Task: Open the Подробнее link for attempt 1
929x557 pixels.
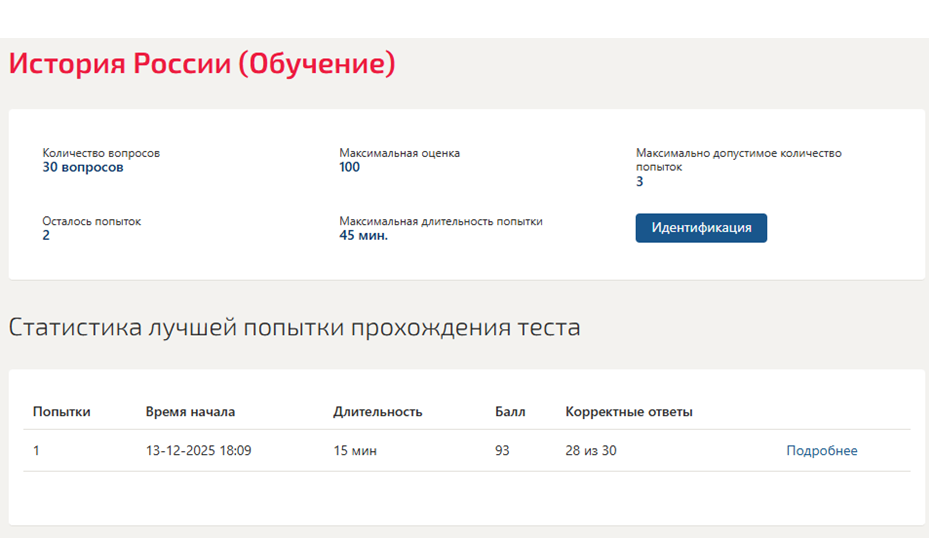Action: (x=821, y=450)
